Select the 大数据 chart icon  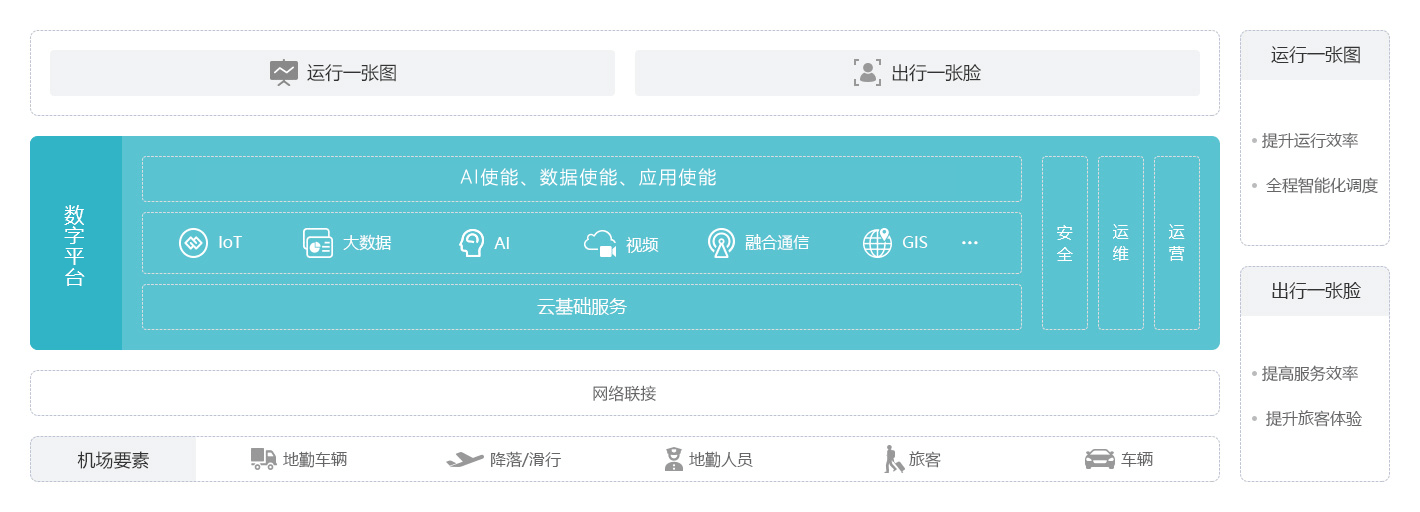click(318, 243)
